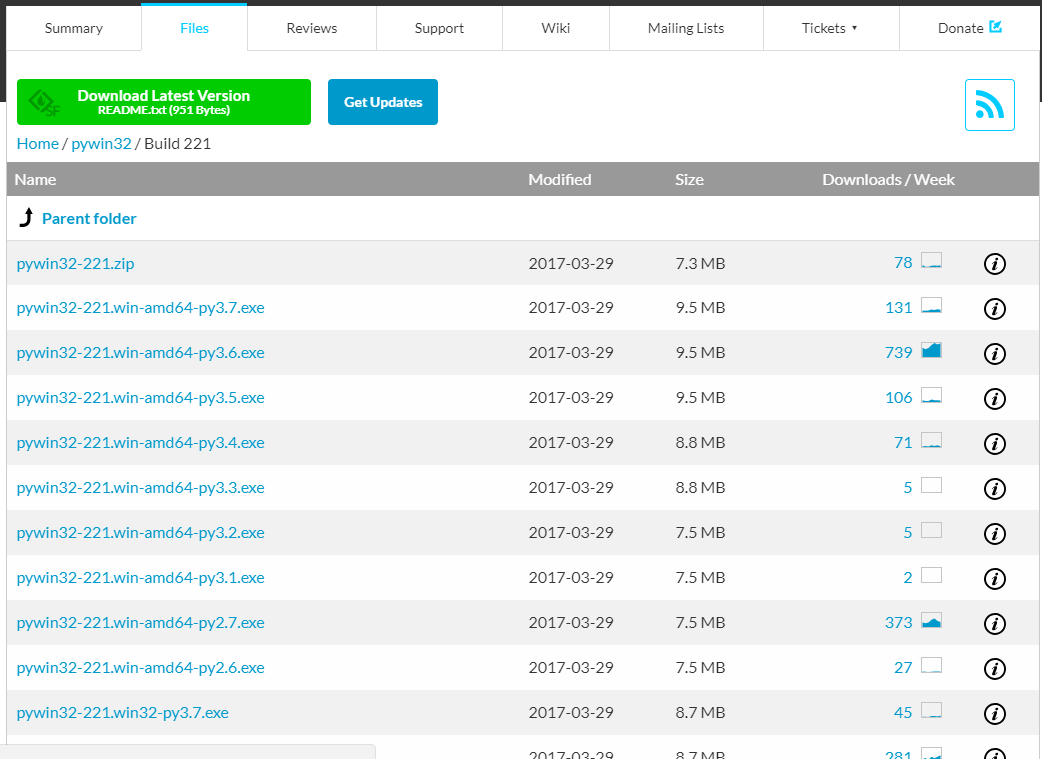This screenshot has width=1042, height=759.
Task: Download pywin32-221.win-amd64-py3.6.exe
Action: point(140,353)
